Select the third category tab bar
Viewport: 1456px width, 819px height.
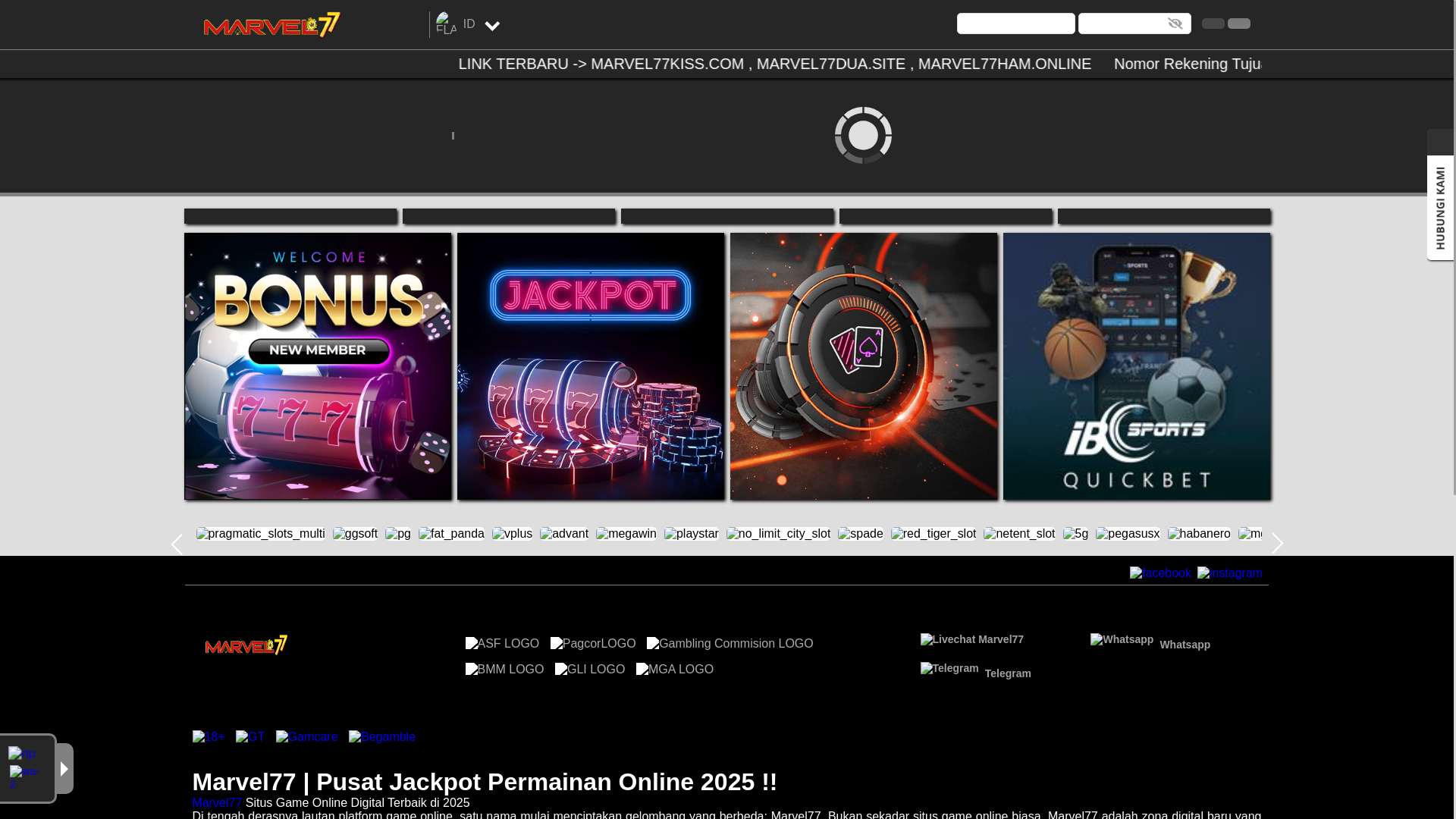pos(727,216)
